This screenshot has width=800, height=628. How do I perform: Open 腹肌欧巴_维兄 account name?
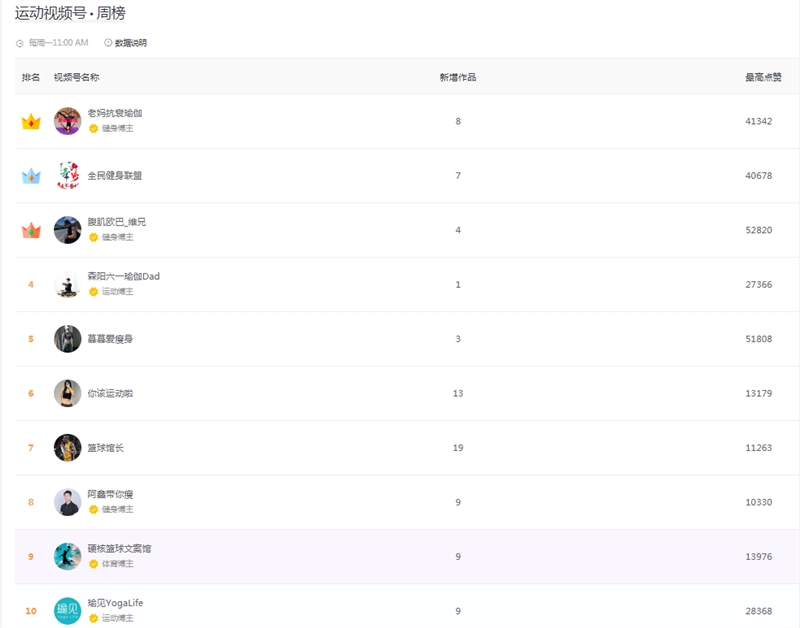(x=116, y=222)
